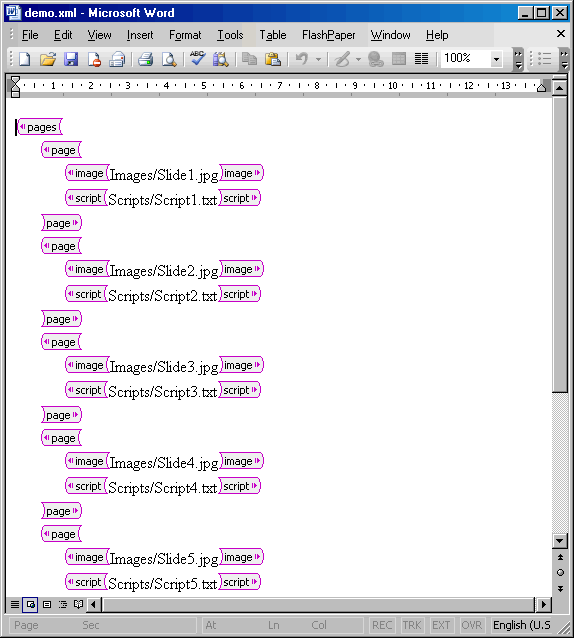The height and width of the screenshot is (638, 574).
Task: Undo the last action
Action: coord(302,59)
